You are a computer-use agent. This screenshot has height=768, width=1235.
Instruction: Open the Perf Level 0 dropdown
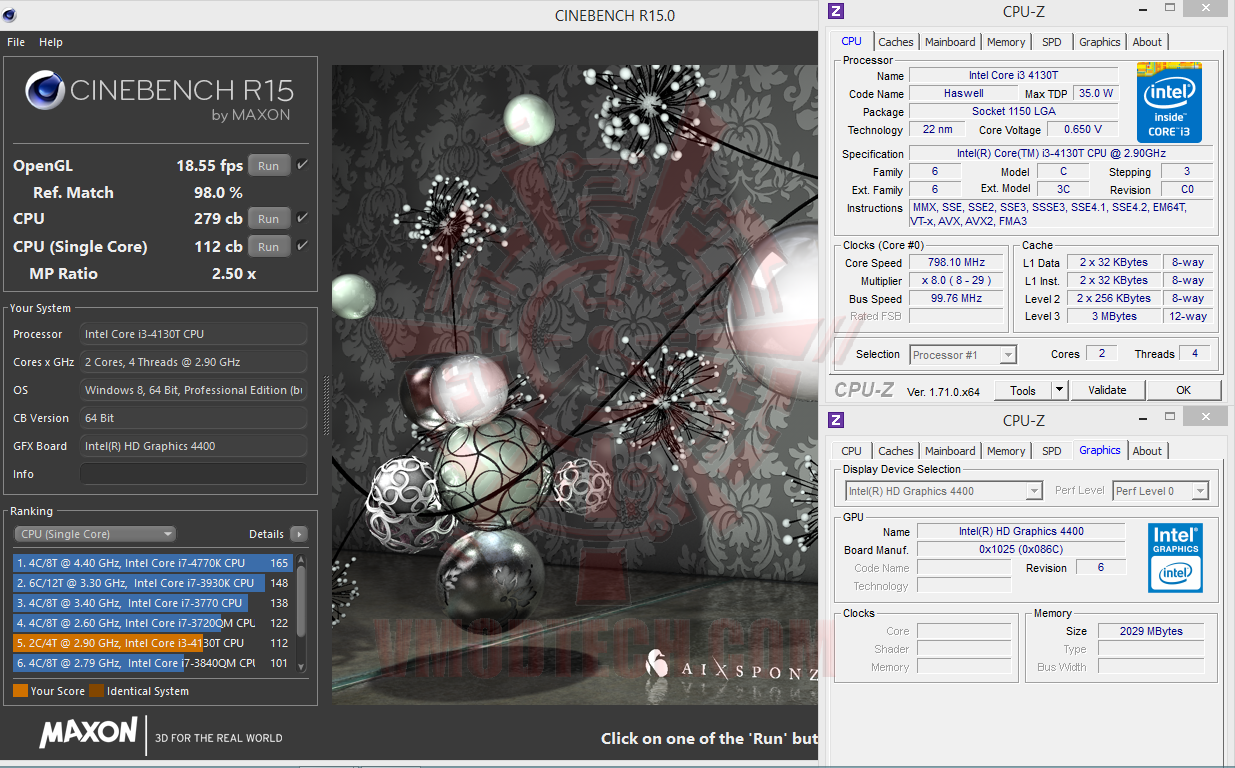click(x=1161, y=491)
